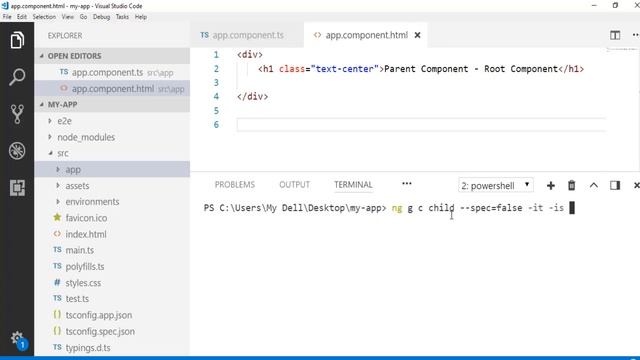Select the app.component.html editor tab
The height and width of the screenshot is (360, 640).
click(365, 35)
